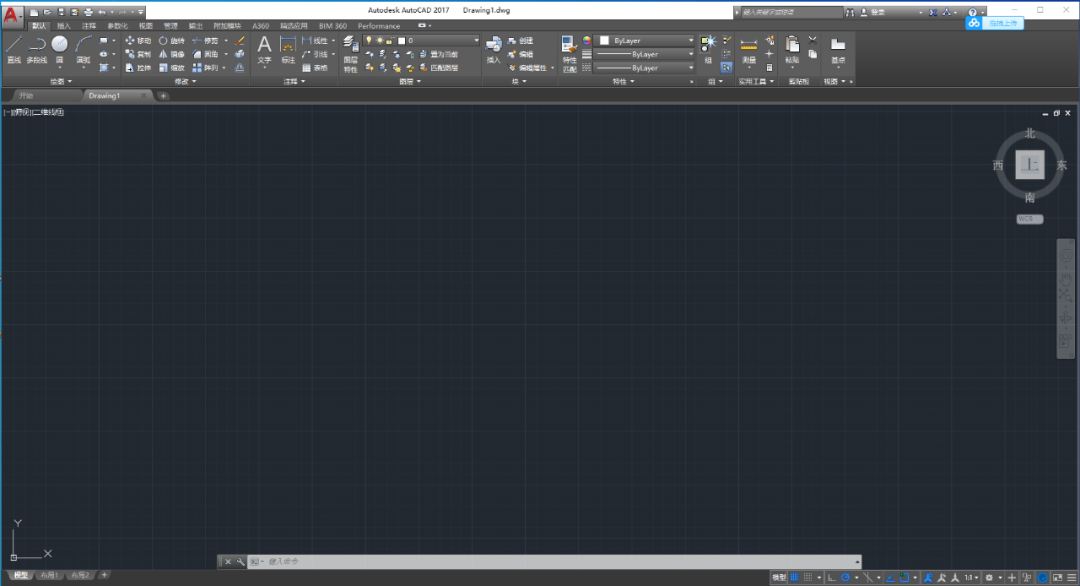Click the Save icon in quick access toolbar
1080x586 pixels.
(61, 12)
